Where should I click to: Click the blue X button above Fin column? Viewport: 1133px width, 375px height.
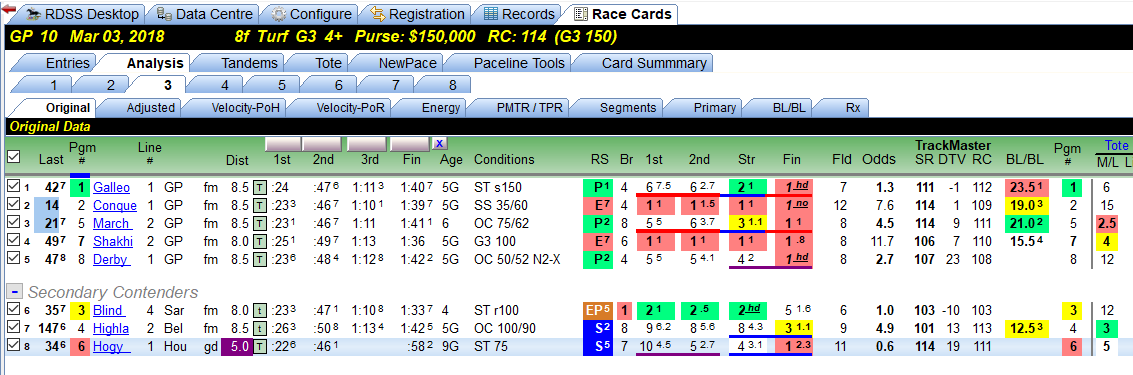click(439, 143)
